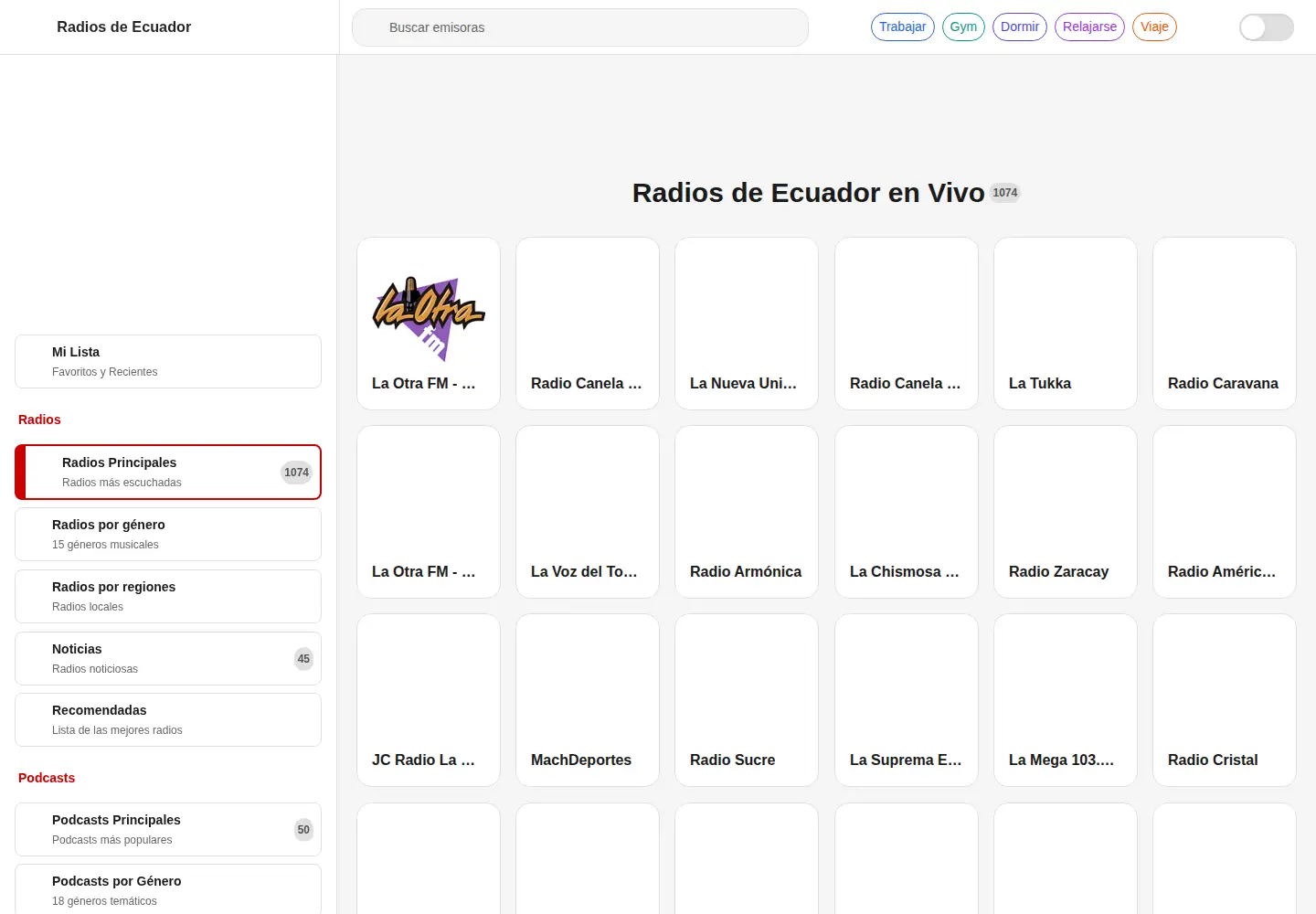
Task: Select the Trabajar mood chip
Action: (x=903, y=27)
